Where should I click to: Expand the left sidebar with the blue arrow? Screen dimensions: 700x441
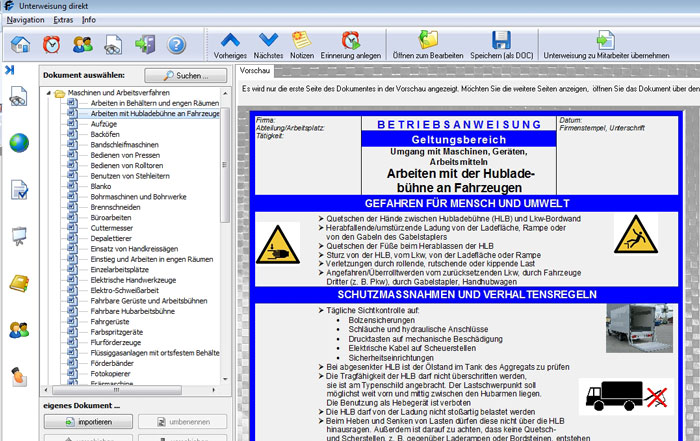(10, 70)
